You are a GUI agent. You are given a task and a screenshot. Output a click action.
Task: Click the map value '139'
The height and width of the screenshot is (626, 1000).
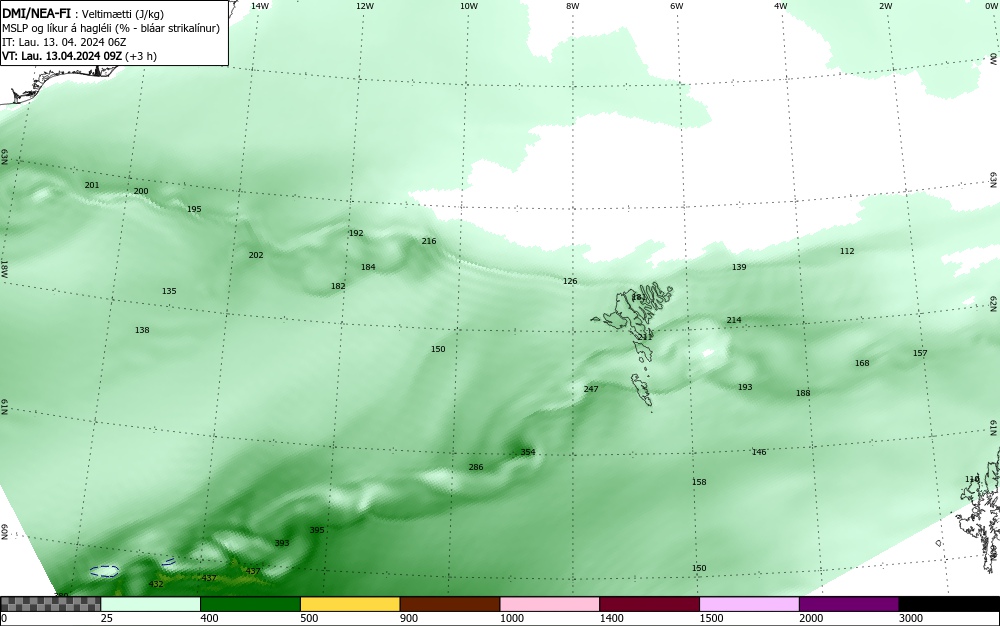pos(739,266)
